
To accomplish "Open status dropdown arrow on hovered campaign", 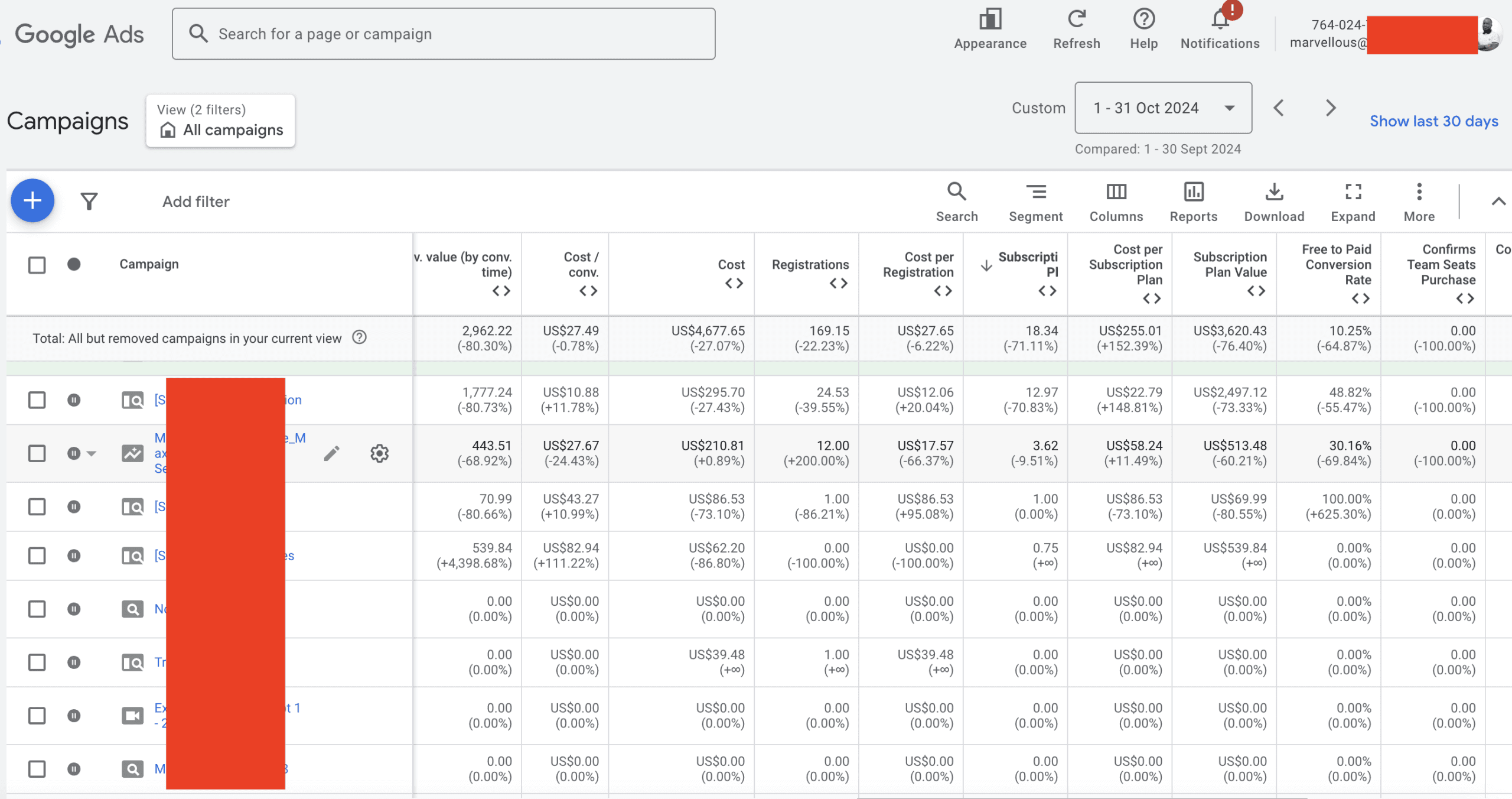I will [x=91, y=453].
